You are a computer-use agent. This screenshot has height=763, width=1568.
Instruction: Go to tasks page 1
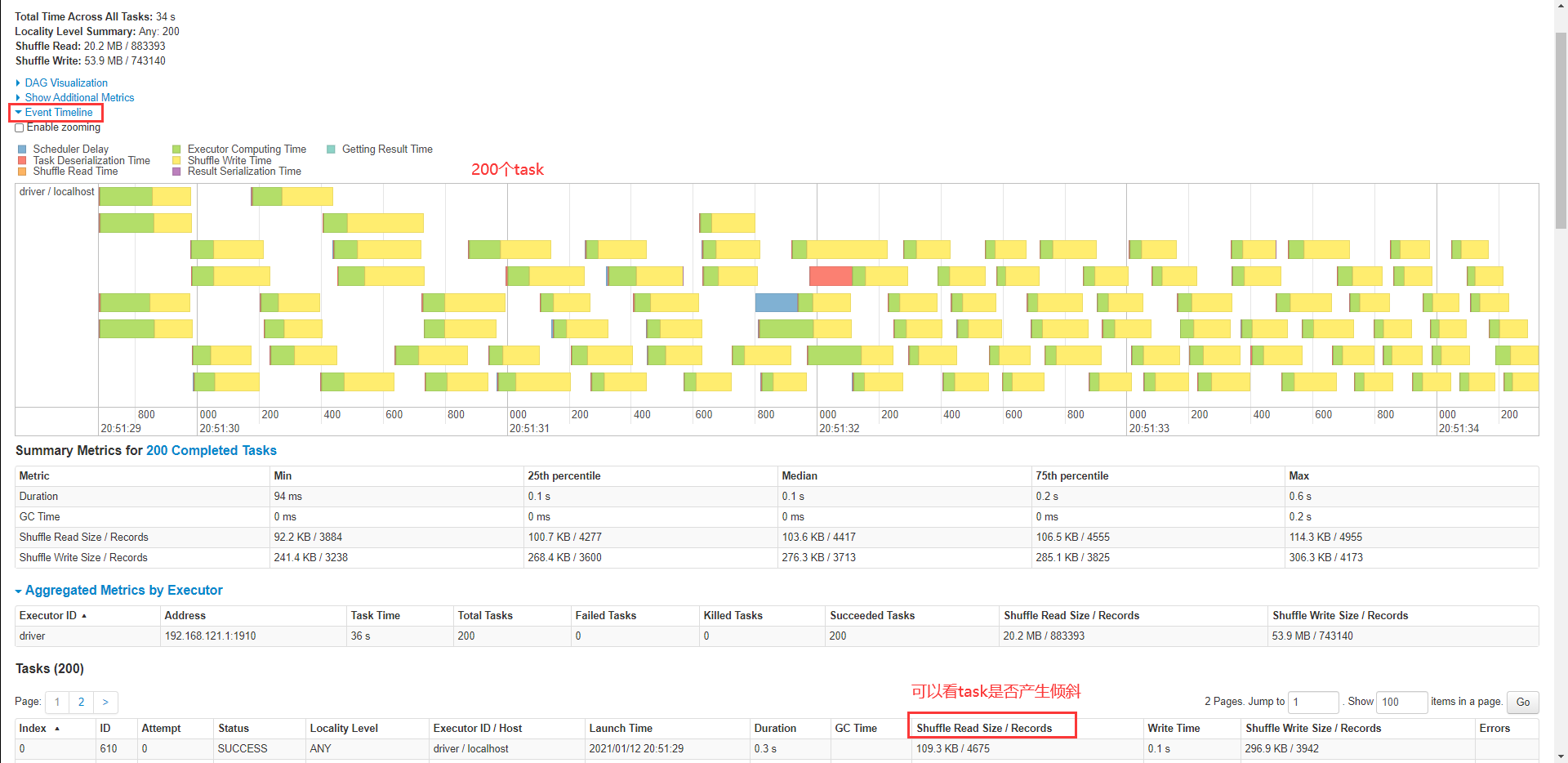pyautogui.click(x=57, y=702)
